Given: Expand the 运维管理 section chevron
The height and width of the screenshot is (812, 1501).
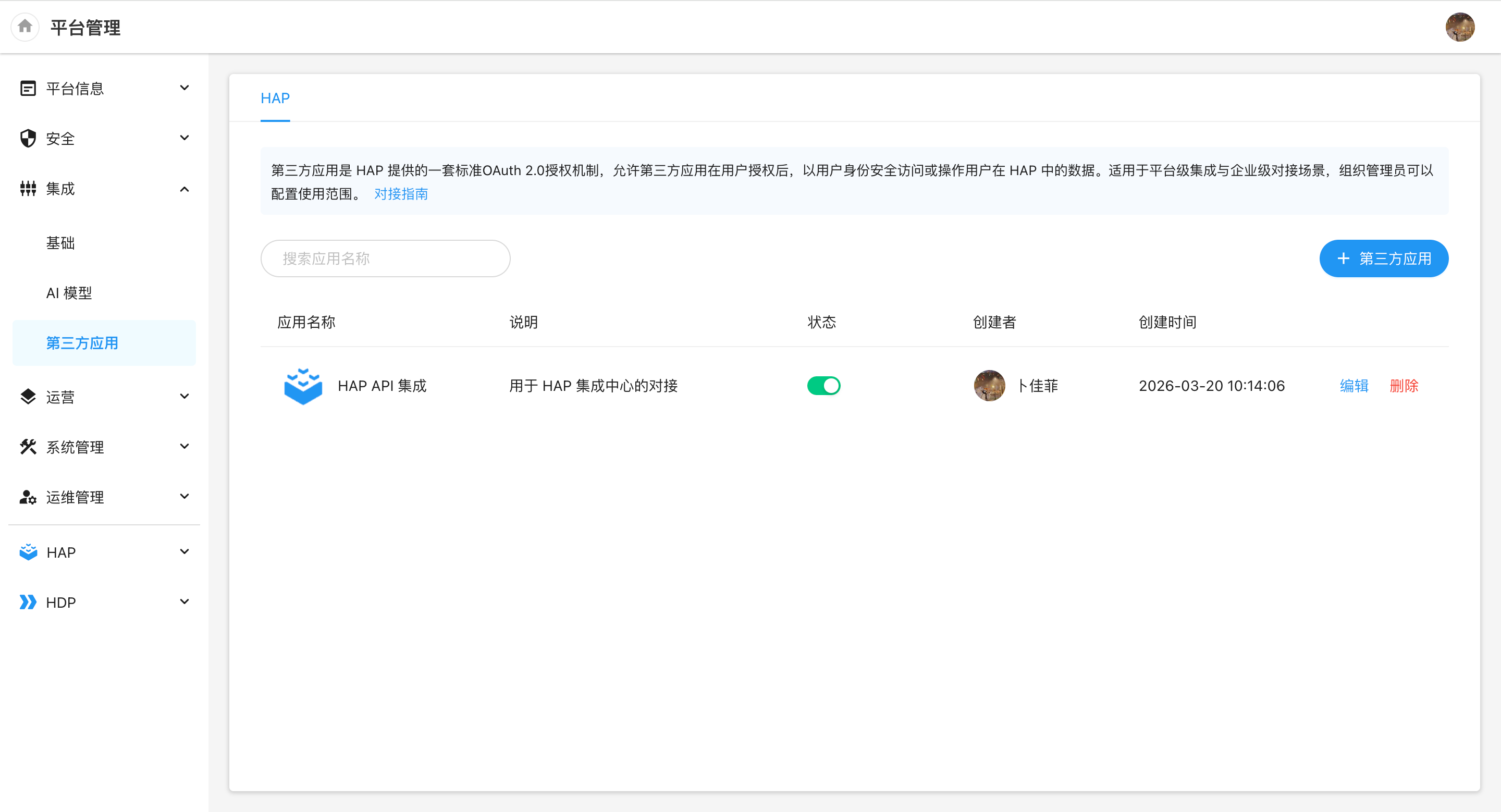Looking at the screenshot, I should pyautogui.click(x=184, y=497).
